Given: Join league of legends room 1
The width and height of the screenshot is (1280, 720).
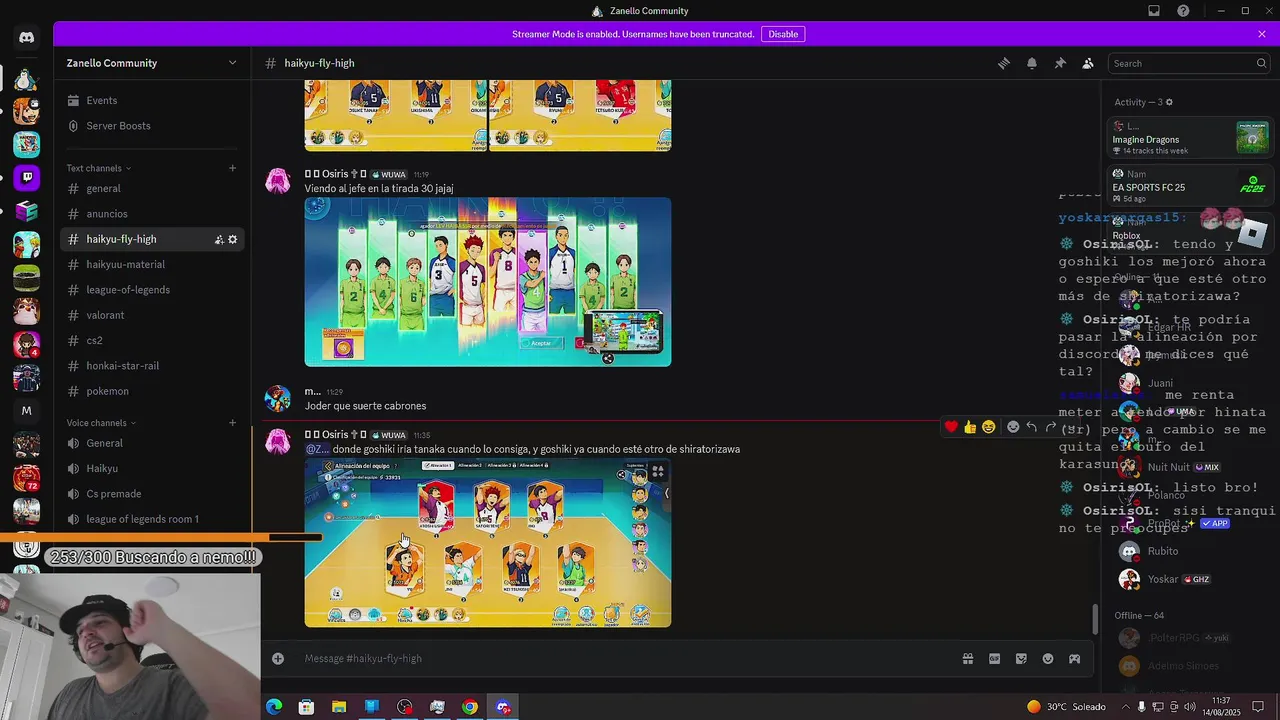Looking at the screenshot, I should [x=152, y=519].
